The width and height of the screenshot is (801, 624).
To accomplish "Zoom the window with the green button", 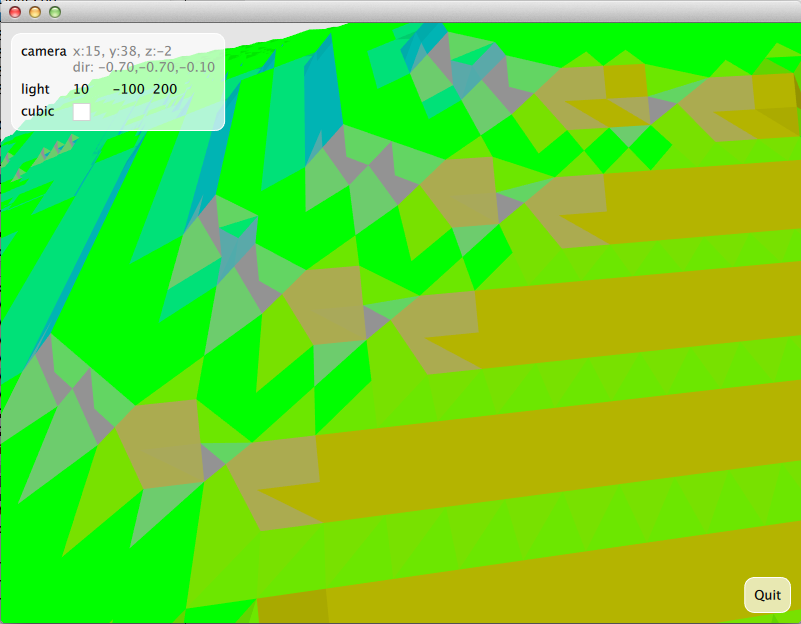I will click(x=55, y=12).
